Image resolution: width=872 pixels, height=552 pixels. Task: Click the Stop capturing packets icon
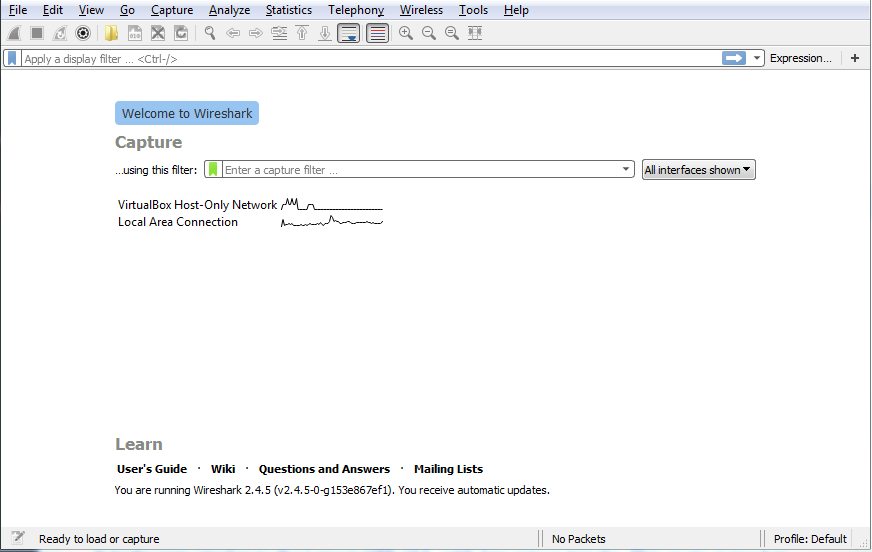pyautogui.click(x=37, y=33)
